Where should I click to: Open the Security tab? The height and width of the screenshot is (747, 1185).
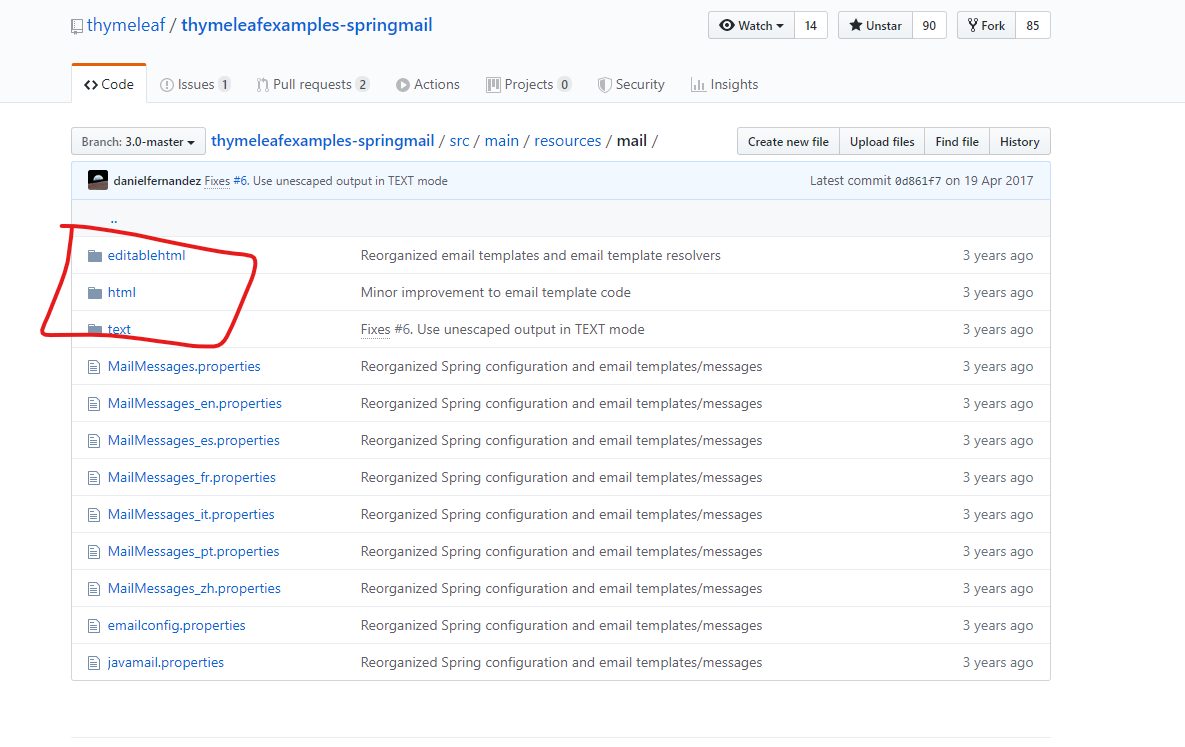631,85
